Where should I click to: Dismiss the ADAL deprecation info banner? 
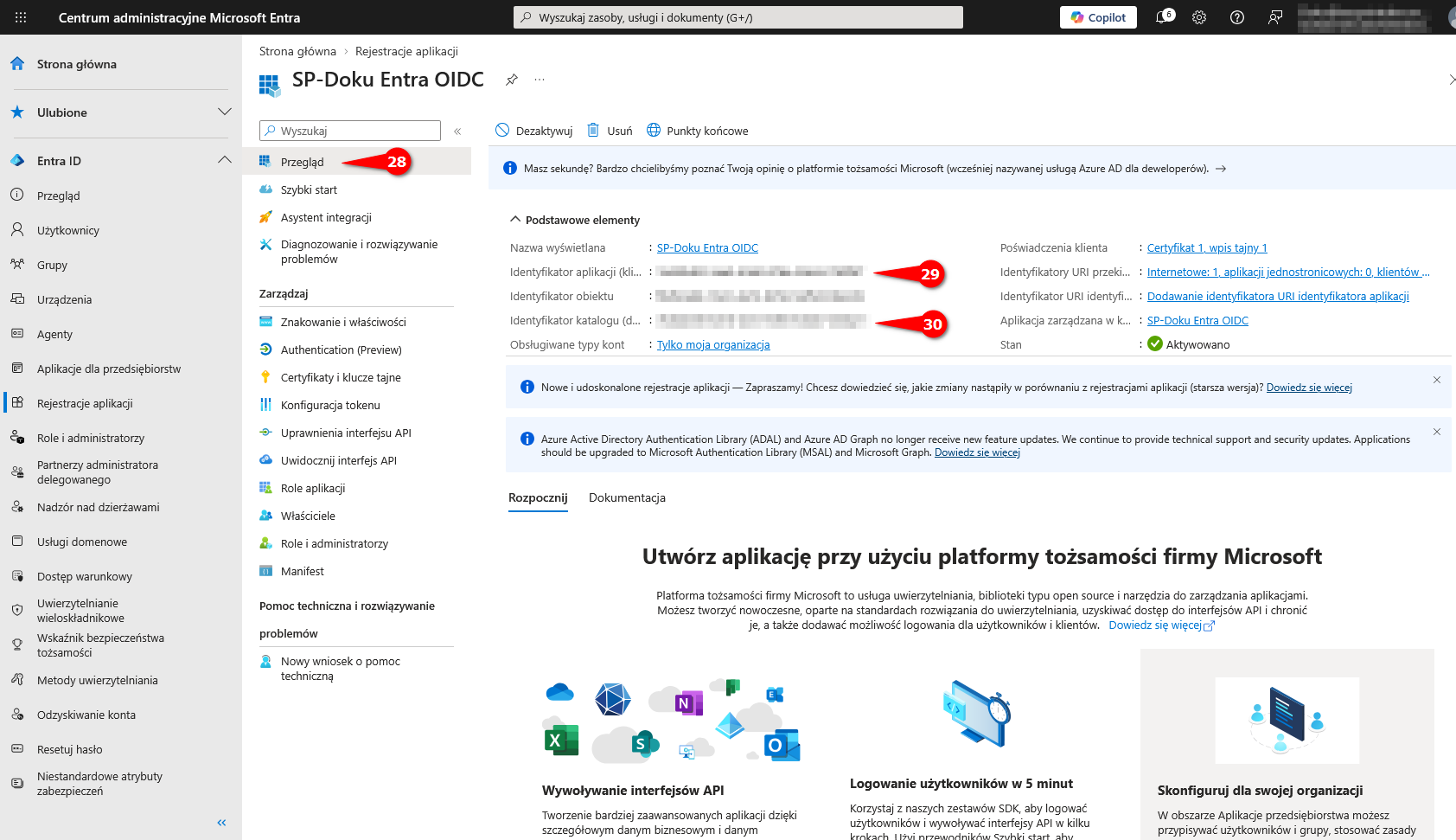[x=1437, y=432]
